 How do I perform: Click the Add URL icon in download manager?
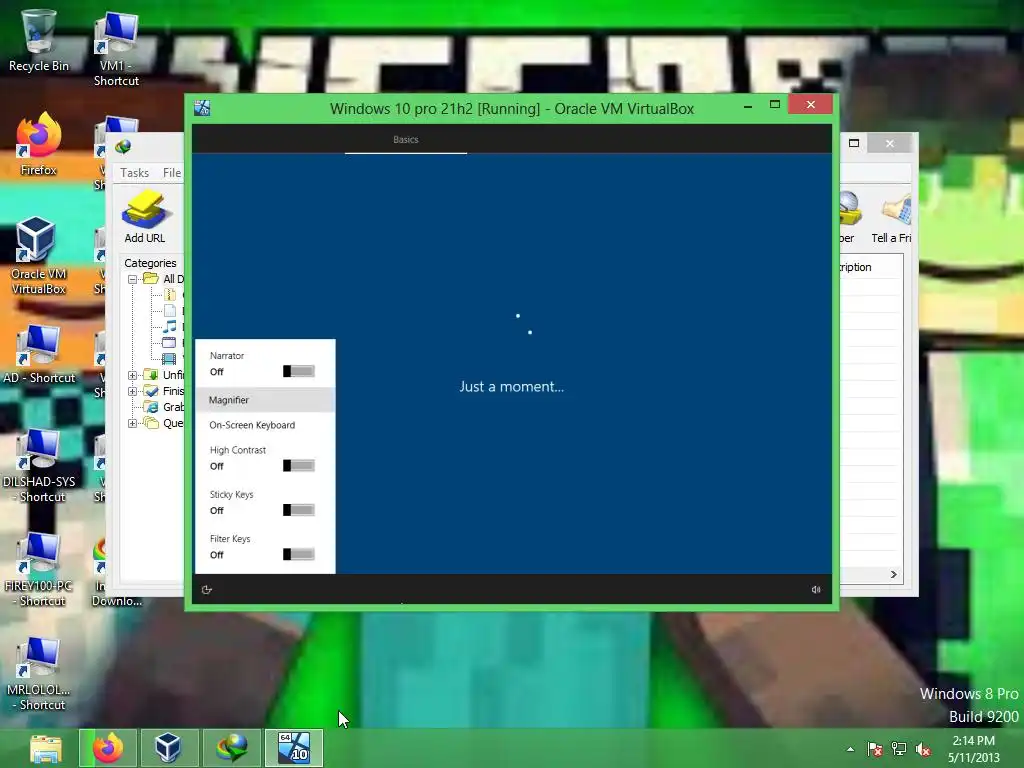coord(145,217)
